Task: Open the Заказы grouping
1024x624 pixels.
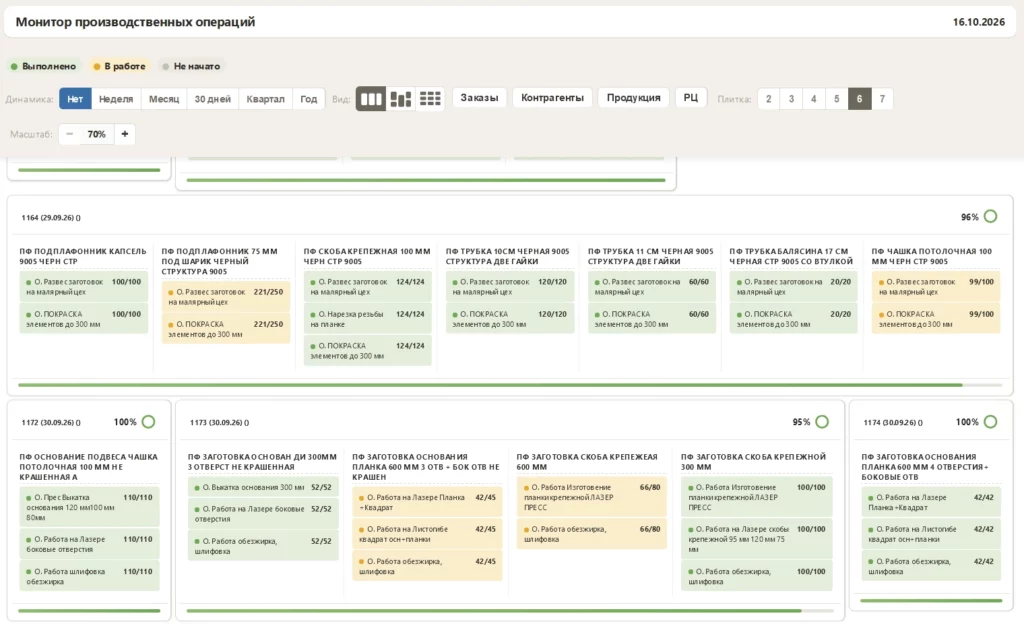Action: (x=479, y=97)
